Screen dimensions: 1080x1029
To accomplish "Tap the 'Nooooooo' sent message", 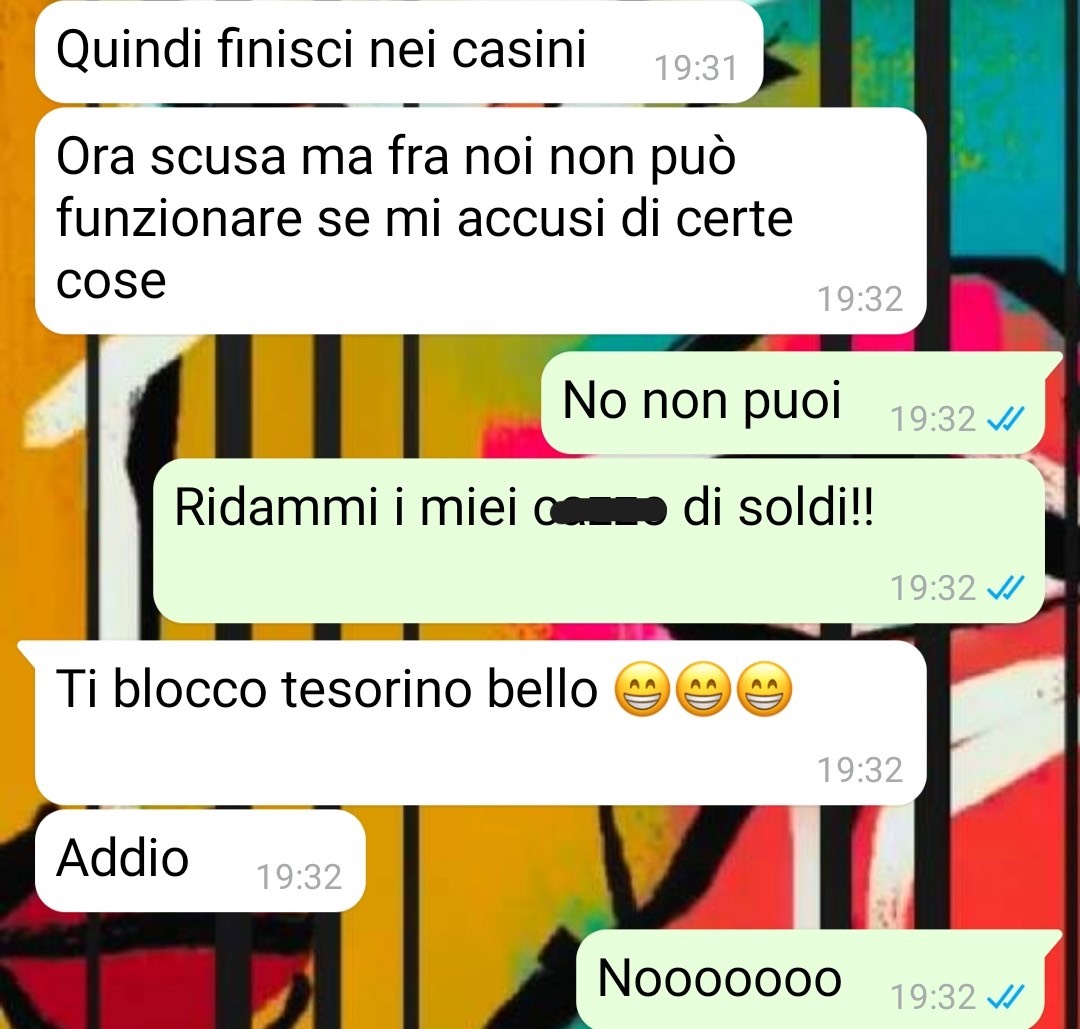I will [x=811, y=979].
